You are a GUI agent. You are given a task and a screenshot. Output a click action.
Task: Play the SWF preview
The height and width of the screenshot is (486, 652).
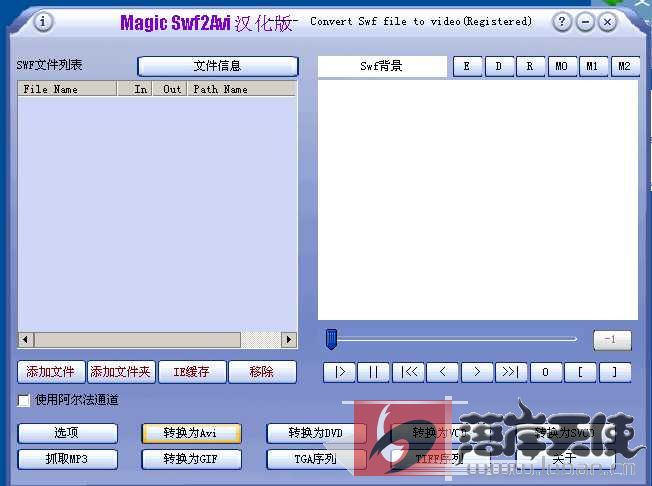coord(339,372)
